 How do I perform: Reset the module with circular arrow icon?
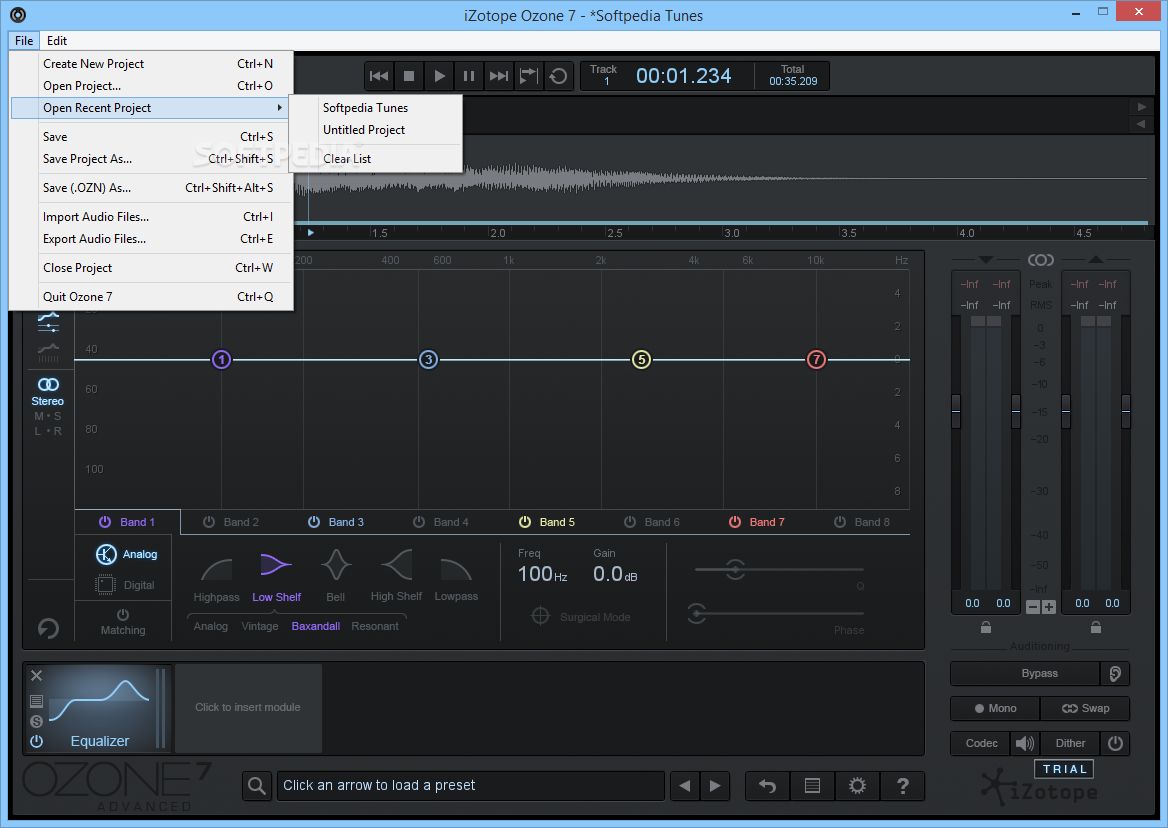pyautogui.click(x=48, y=628)
